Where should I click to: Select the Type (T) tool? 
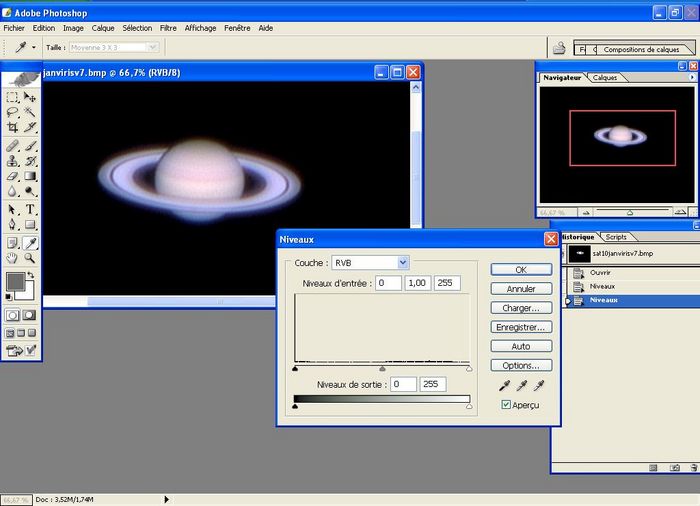31,209
